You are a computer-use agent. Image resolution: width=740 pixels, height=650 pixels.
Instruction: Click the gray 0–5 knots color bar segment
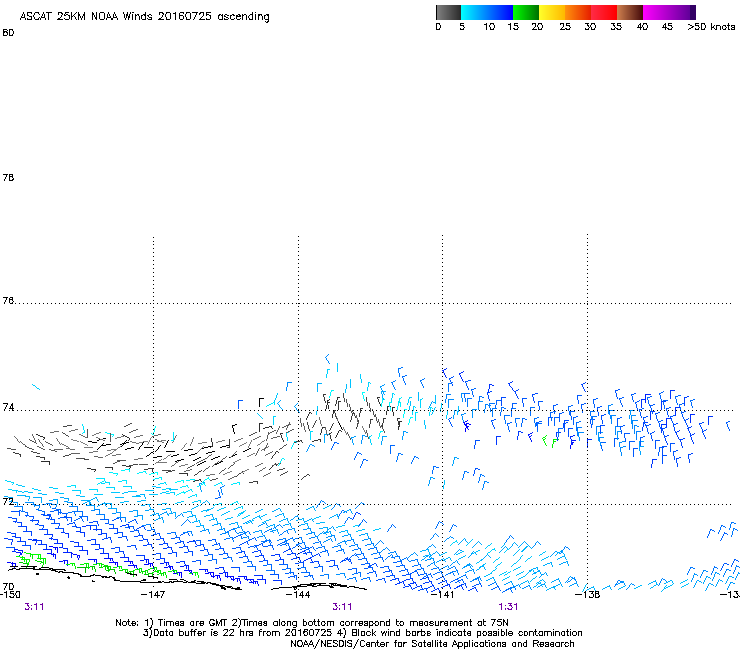pyautogui.click(x=448, y=12)
